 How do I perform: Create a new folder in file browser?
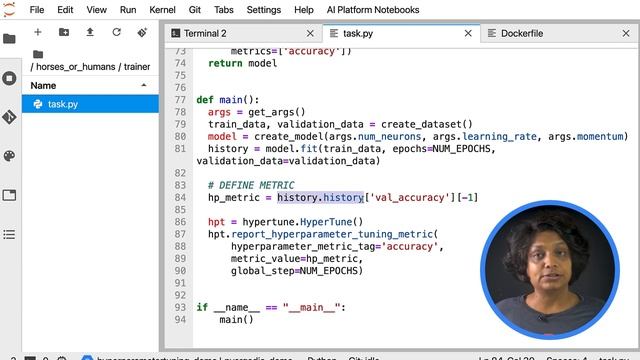click(64, 32)
